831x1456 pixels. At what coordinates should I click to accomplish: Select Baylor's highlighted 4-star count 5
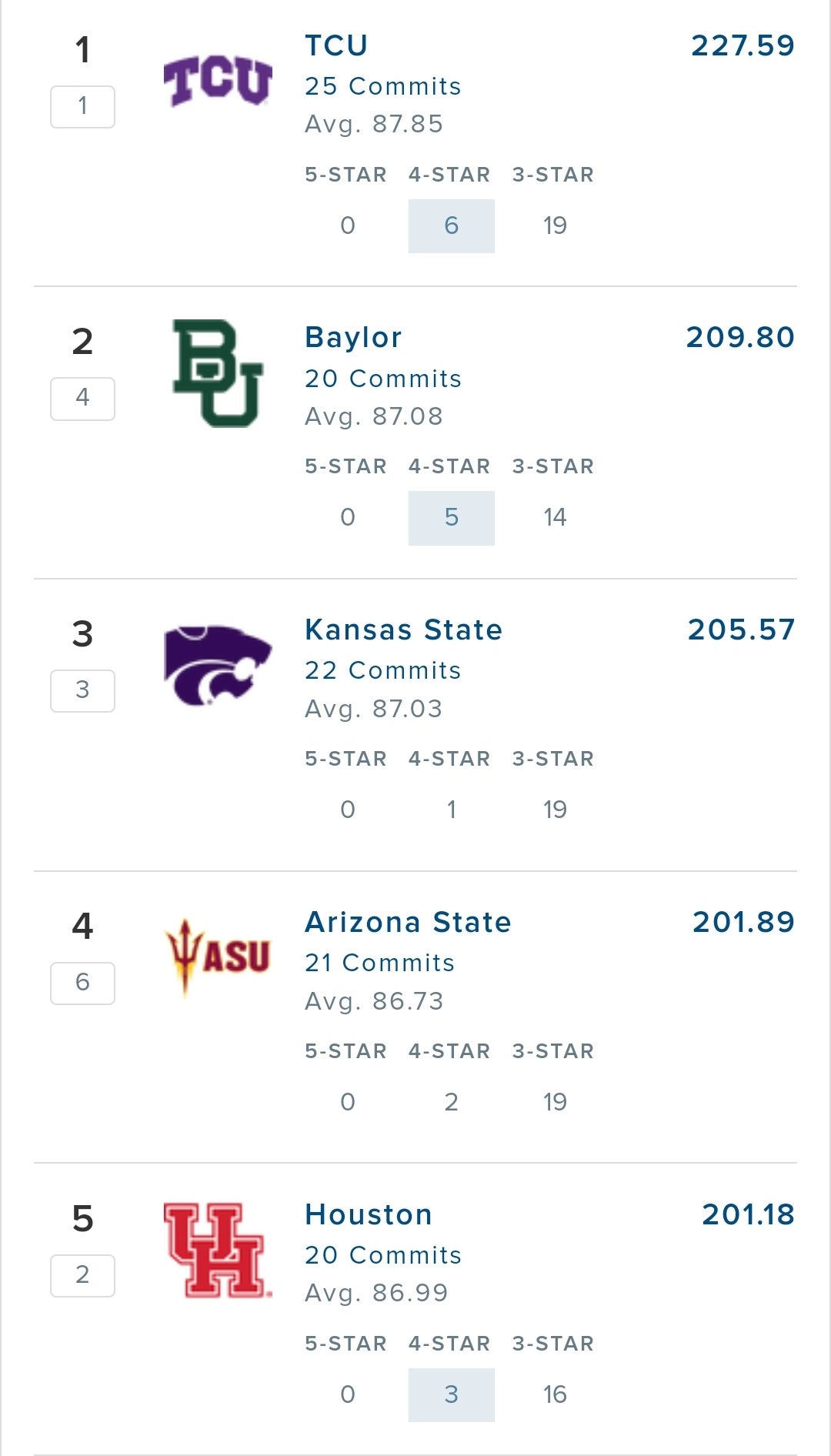452,518
